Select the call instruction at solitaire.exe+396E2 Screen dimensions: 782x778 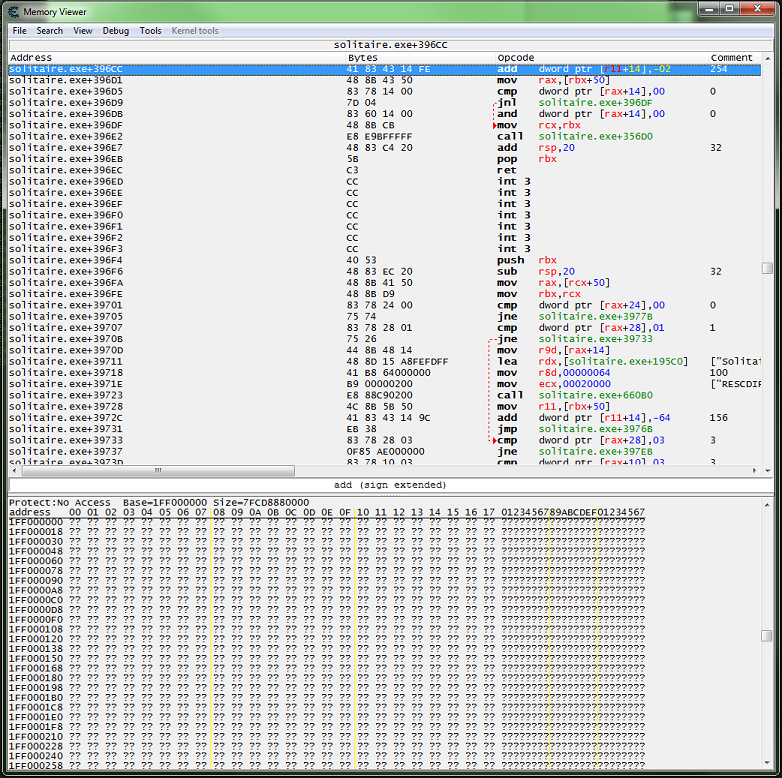click(x=385, y=137)
